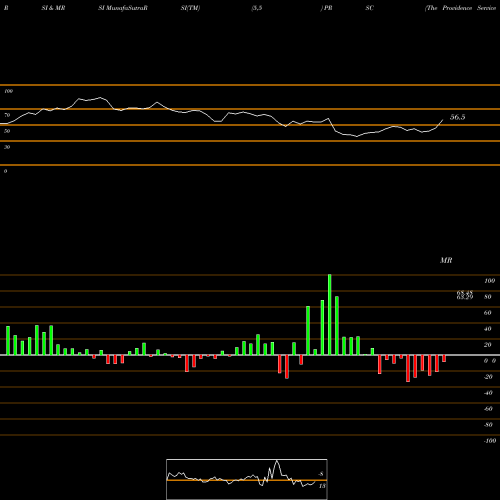Click the end point of RSI line
The width and height of the screenshot is (500, 500).
[443, 120]
